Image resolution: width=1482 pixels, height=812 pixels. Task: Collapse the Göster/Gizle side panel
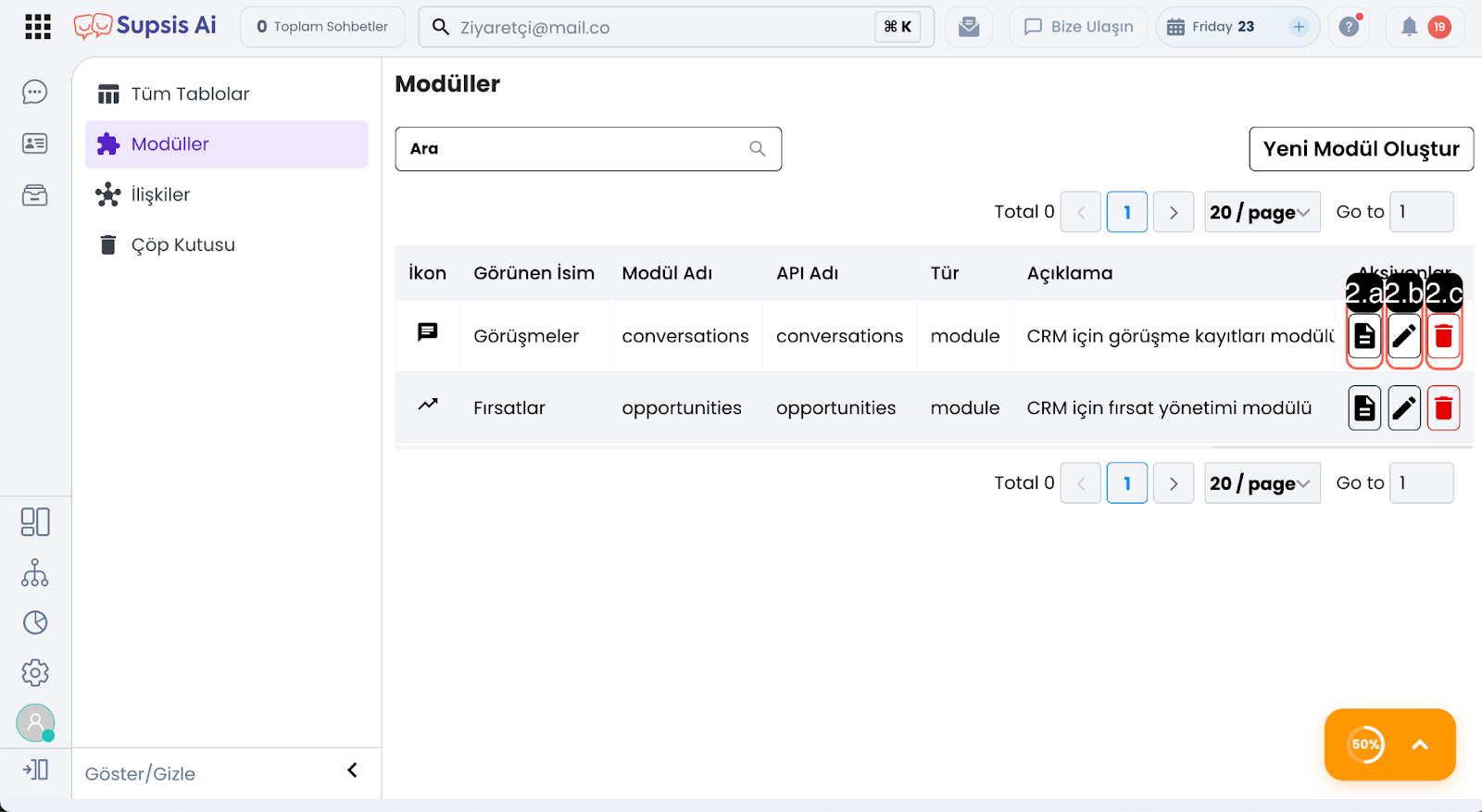pos(352,770)
